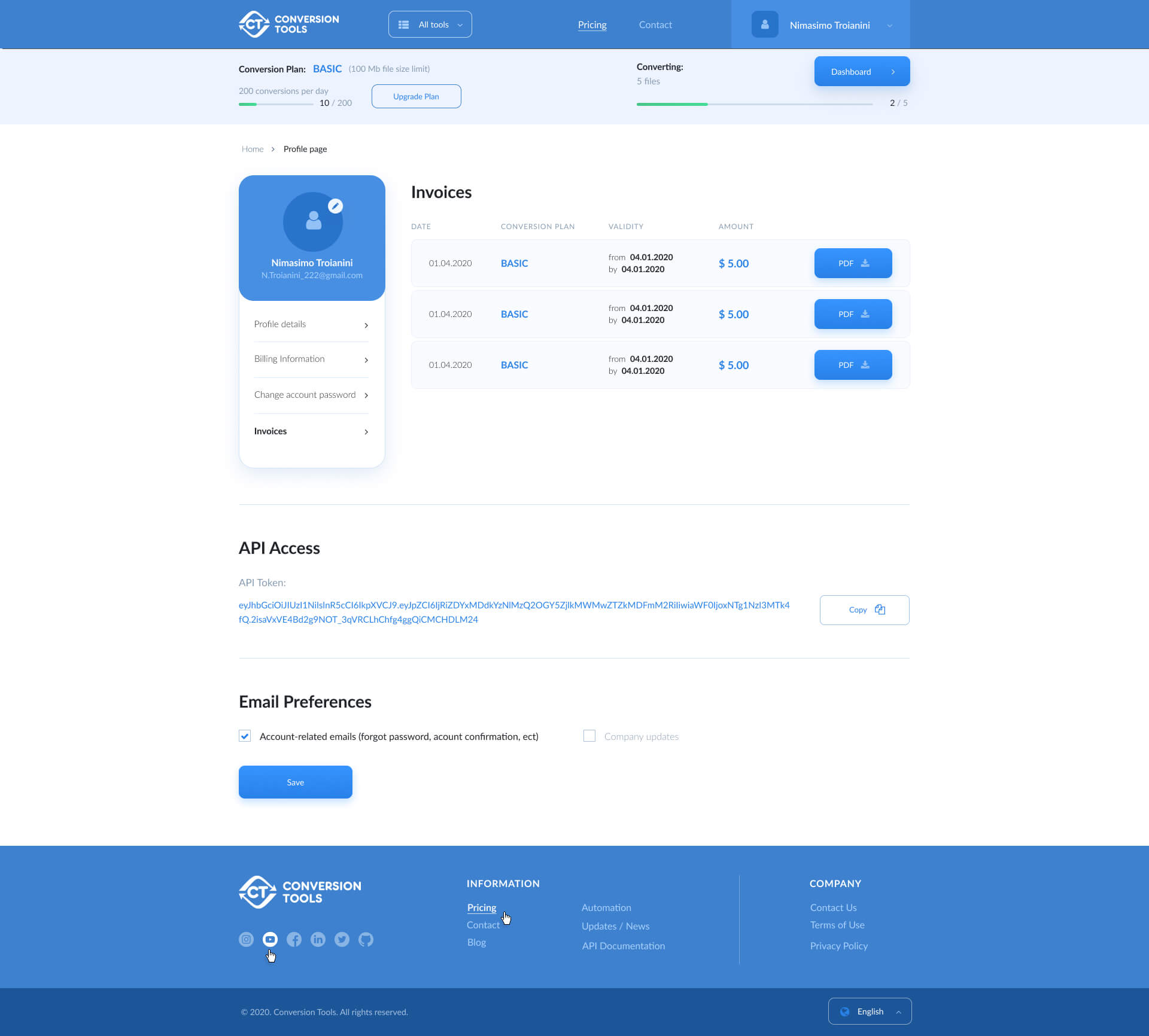Image resolution: width=1149 pixels, height=1036 pixels.
Task: Click the Upgrade Plan button icon
Action: coord(416,96)
